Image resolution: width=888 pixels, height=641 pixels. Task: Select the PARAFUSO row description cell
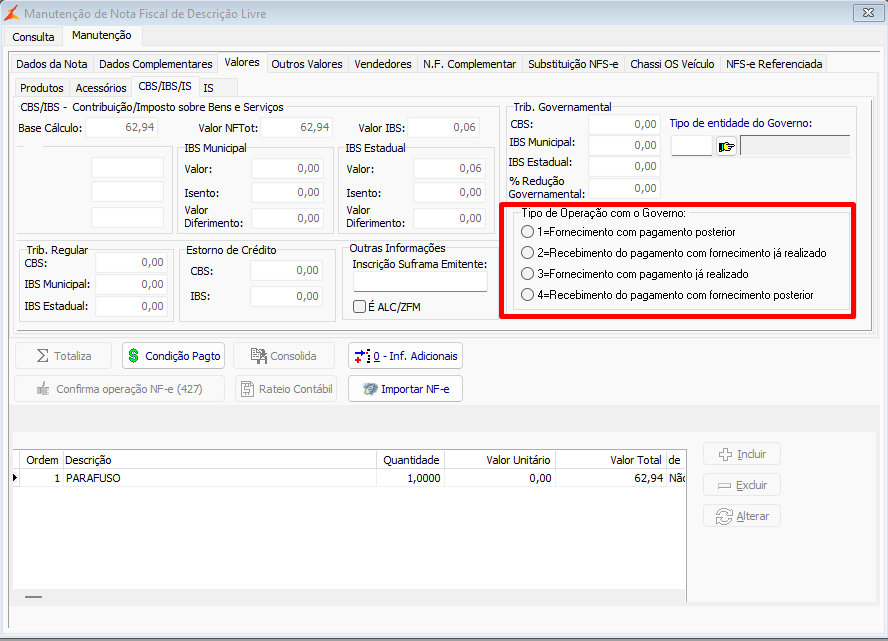pyautogui.click(x=220, y=478)
